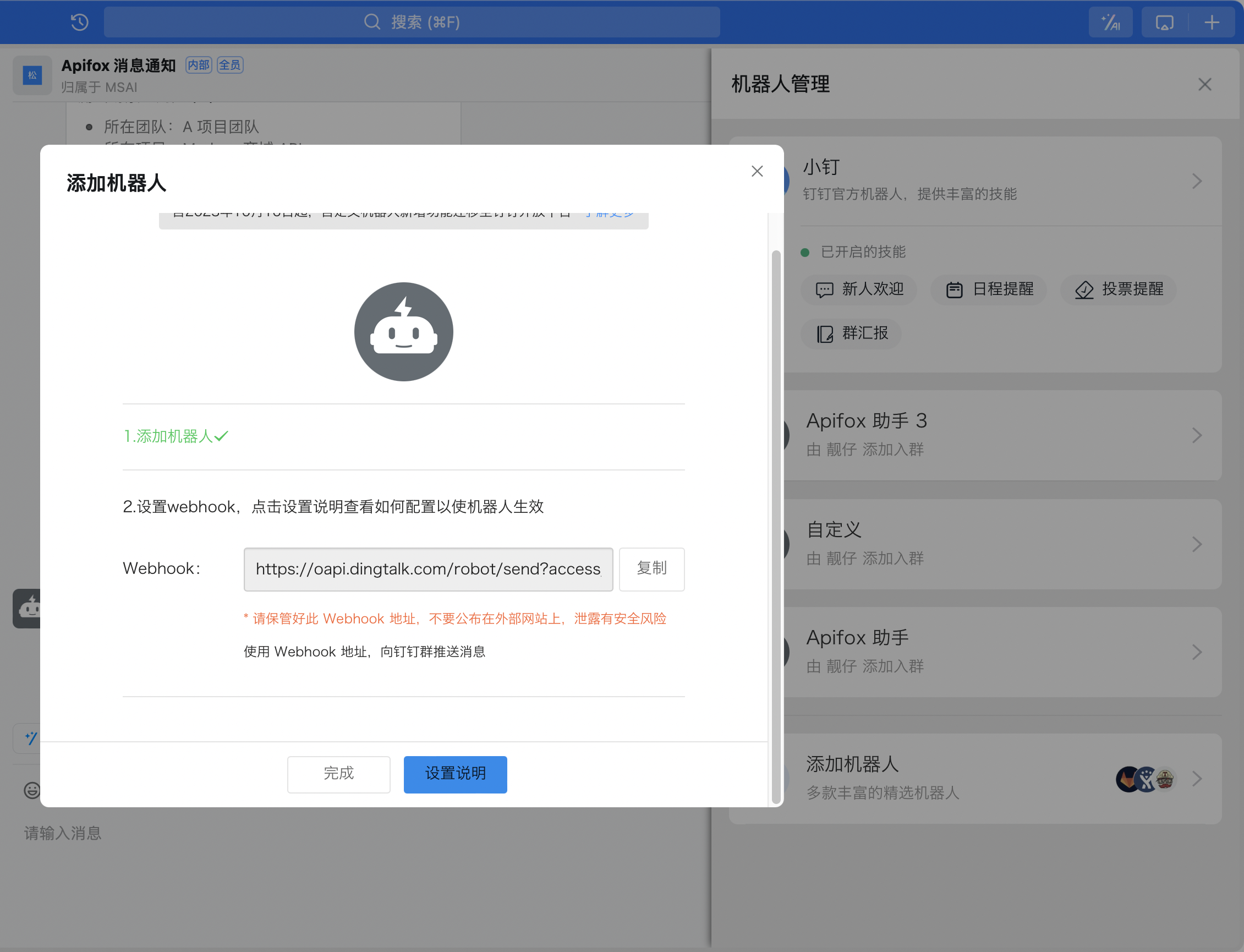
Task: Click 复制 to copy the webhook address
Action: coord(652,569)
